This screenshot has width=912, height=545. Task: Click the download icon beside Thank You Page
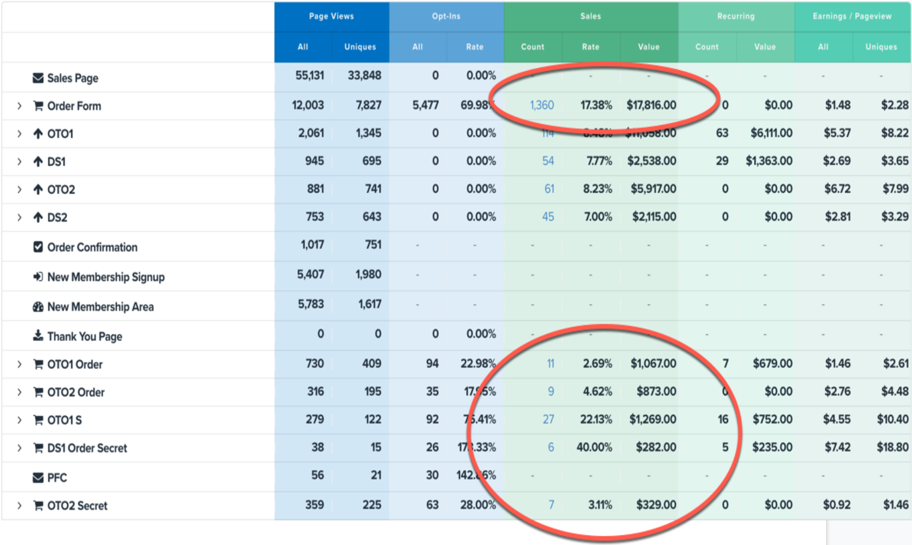click(38, 337)
